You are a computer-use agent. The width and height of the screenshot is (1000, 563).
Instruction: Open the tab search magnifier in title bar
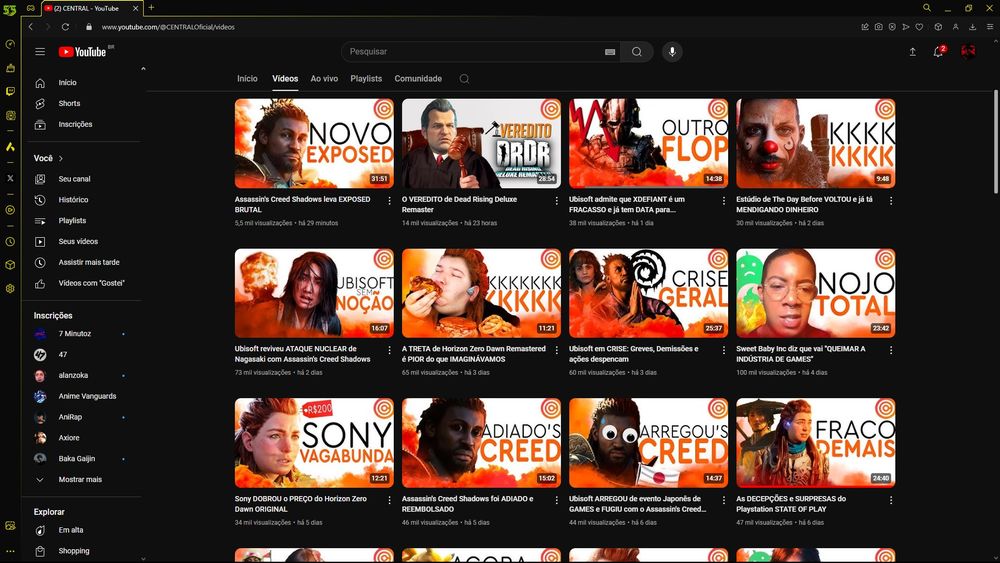point(927,8)
